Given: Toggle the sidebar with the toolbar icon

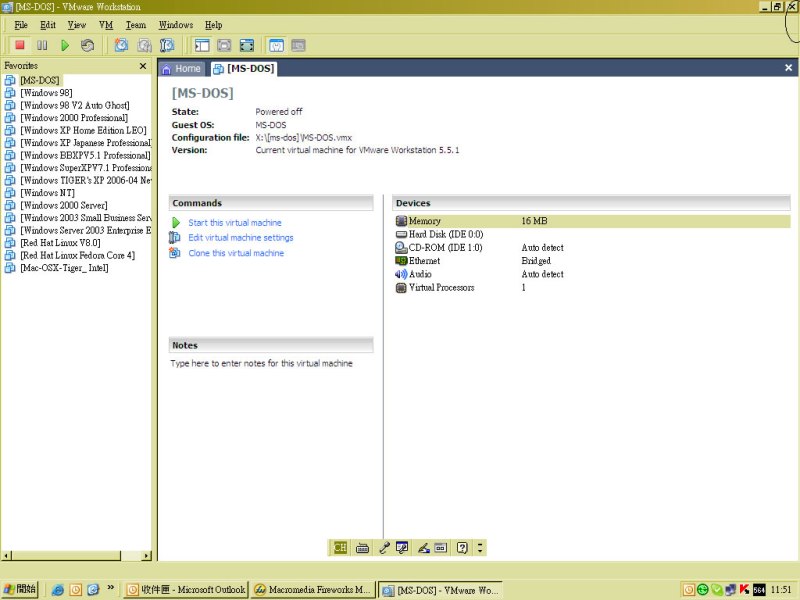Looking at the screenshot, I should click(202, 45).
